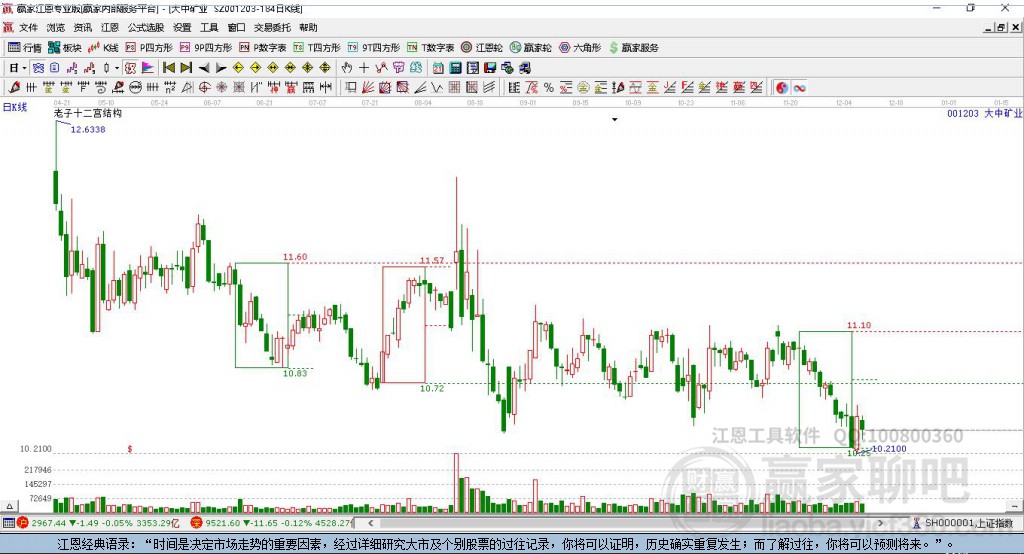Click the red floppy disk save icon
Screen dimensions: 1024x554
(490, 68)
